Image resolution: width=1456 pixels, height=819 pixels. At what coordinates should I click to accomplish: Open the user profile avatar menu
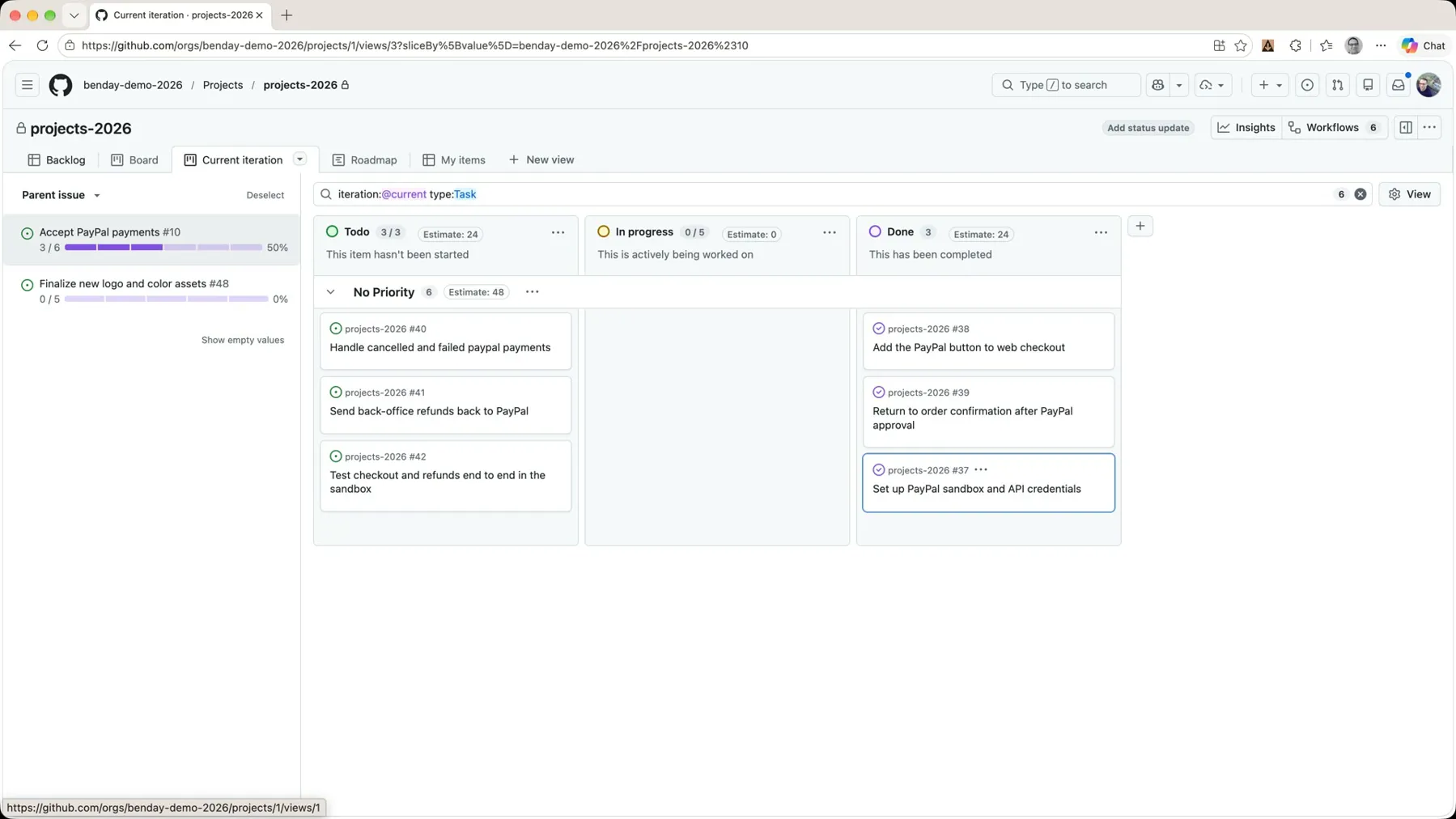[1428, 85]
